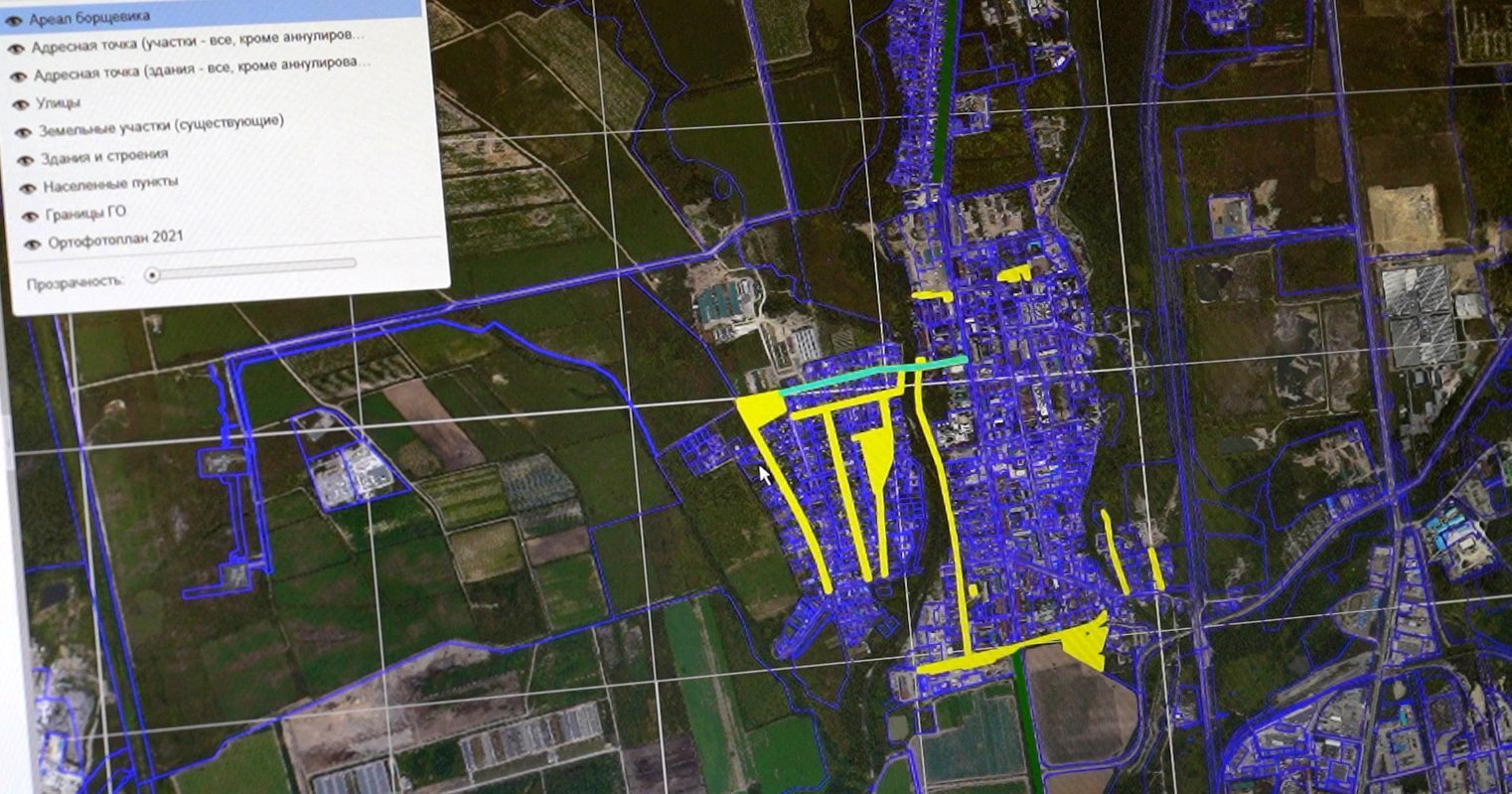
Task: Select the Улицы layer name
Action: tap(59, 102)
